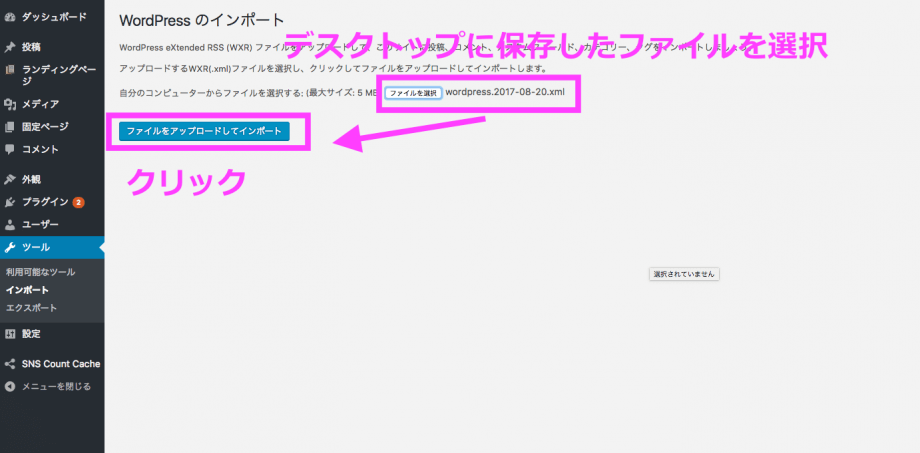Viewport: 920px width, 453px height.
Task: Click the SNS Count Cache share icon
Action: pos(10,364)
